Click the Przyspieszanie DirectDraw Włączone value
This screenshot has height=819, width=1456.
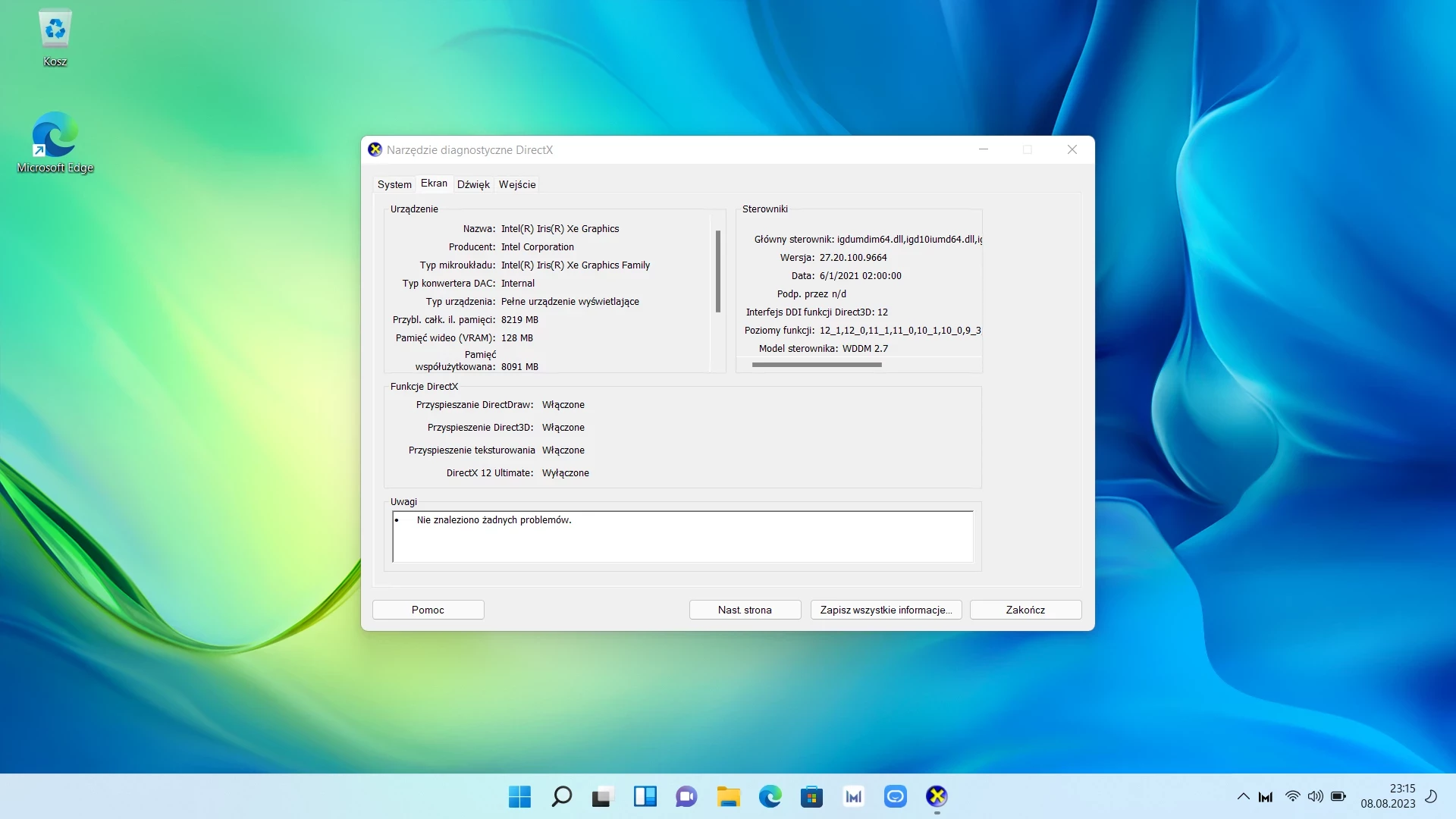[563, 405]
